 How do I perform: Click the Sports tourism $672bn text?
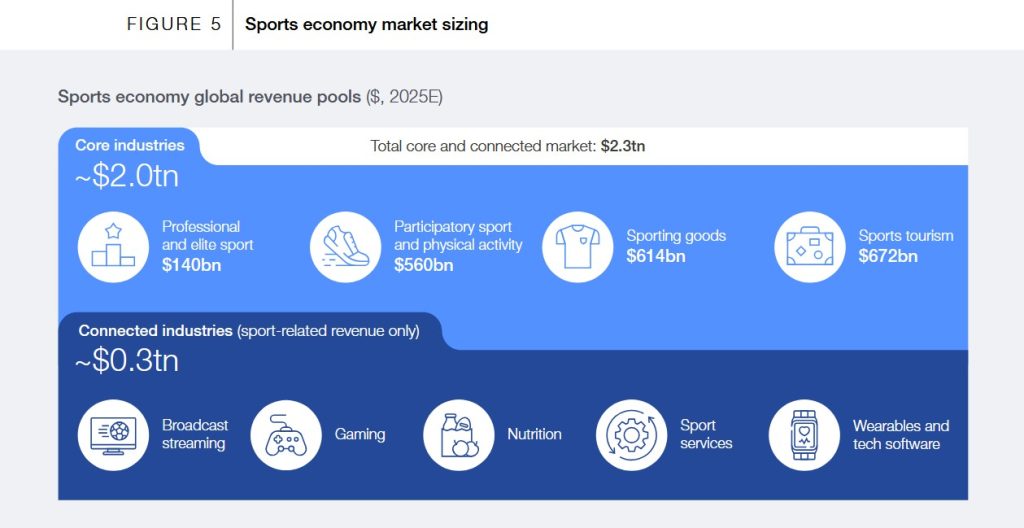[905, 246]
